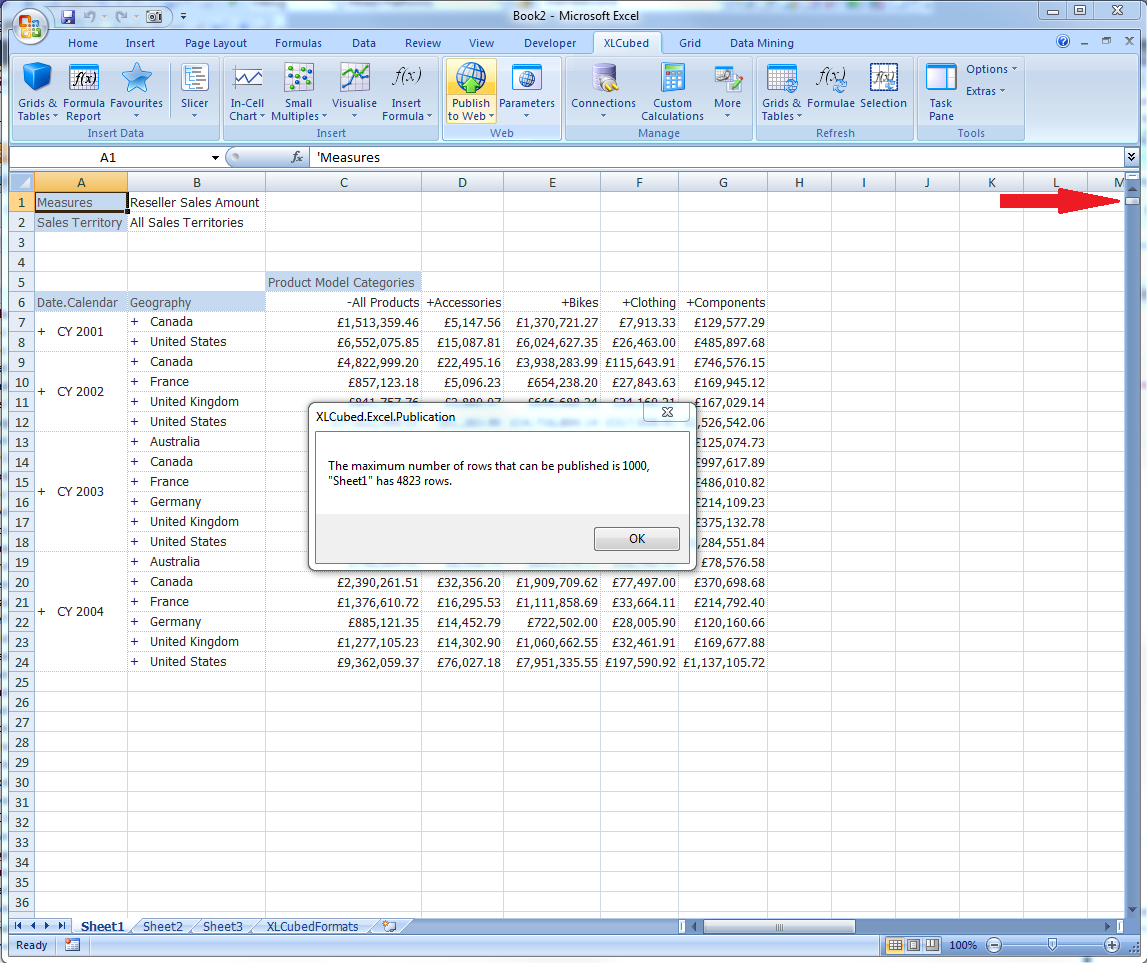This screenshot has height=963, width=1147.
Task: Save the workbook from quick access toolbar
Action: [x=68, y=16]
